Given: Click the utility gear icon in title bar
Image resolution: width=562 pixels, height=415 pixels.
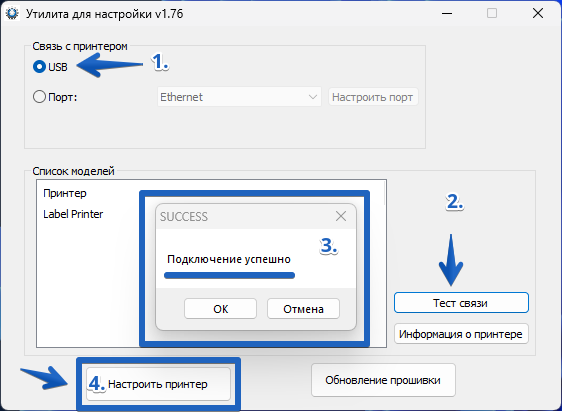Looking at the screenshot, I should (12, 14).
